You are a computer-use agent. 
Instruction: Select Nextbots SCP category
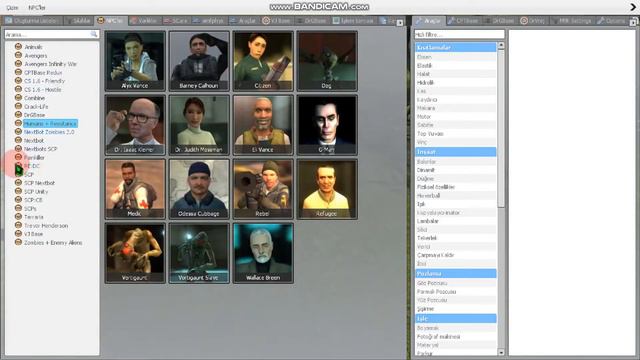[40, 149]
